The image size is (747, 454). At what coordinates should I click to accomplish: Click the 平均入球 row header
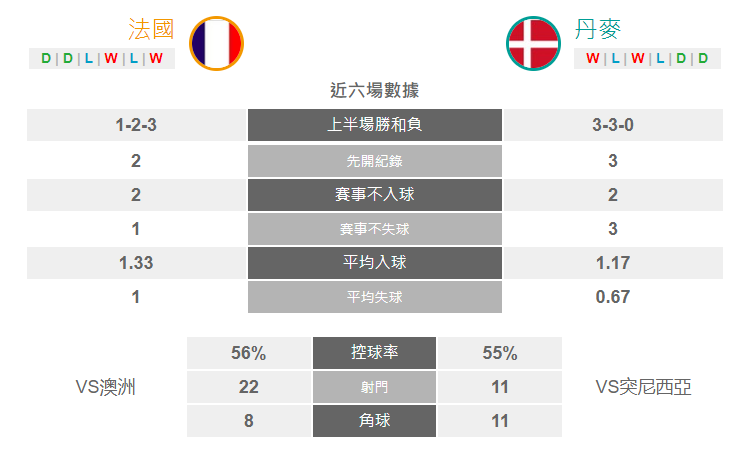click(x=374, y=262)
